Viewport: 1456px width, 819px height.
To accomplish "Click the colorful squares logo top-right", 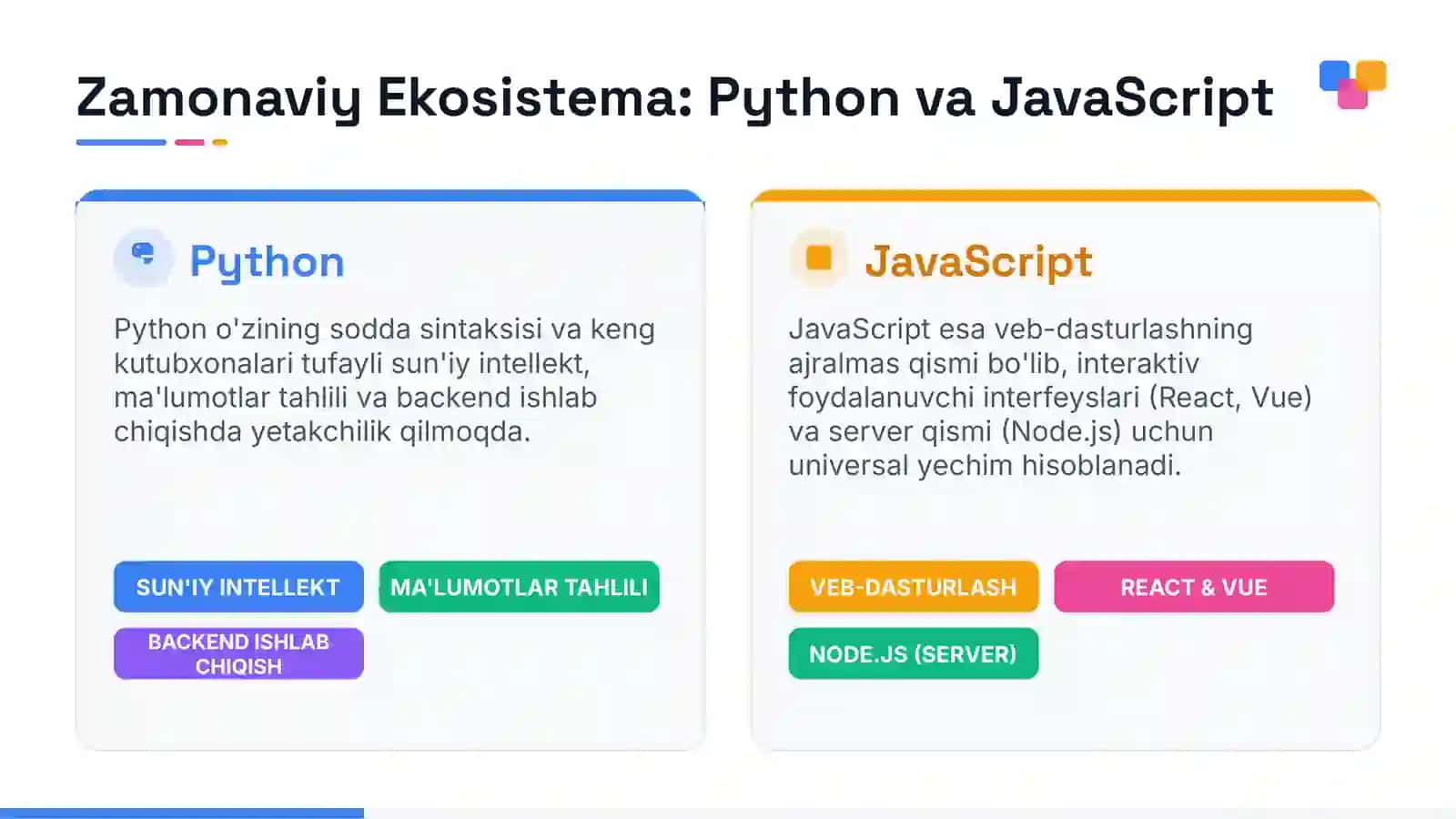I will click(1353, 84).
